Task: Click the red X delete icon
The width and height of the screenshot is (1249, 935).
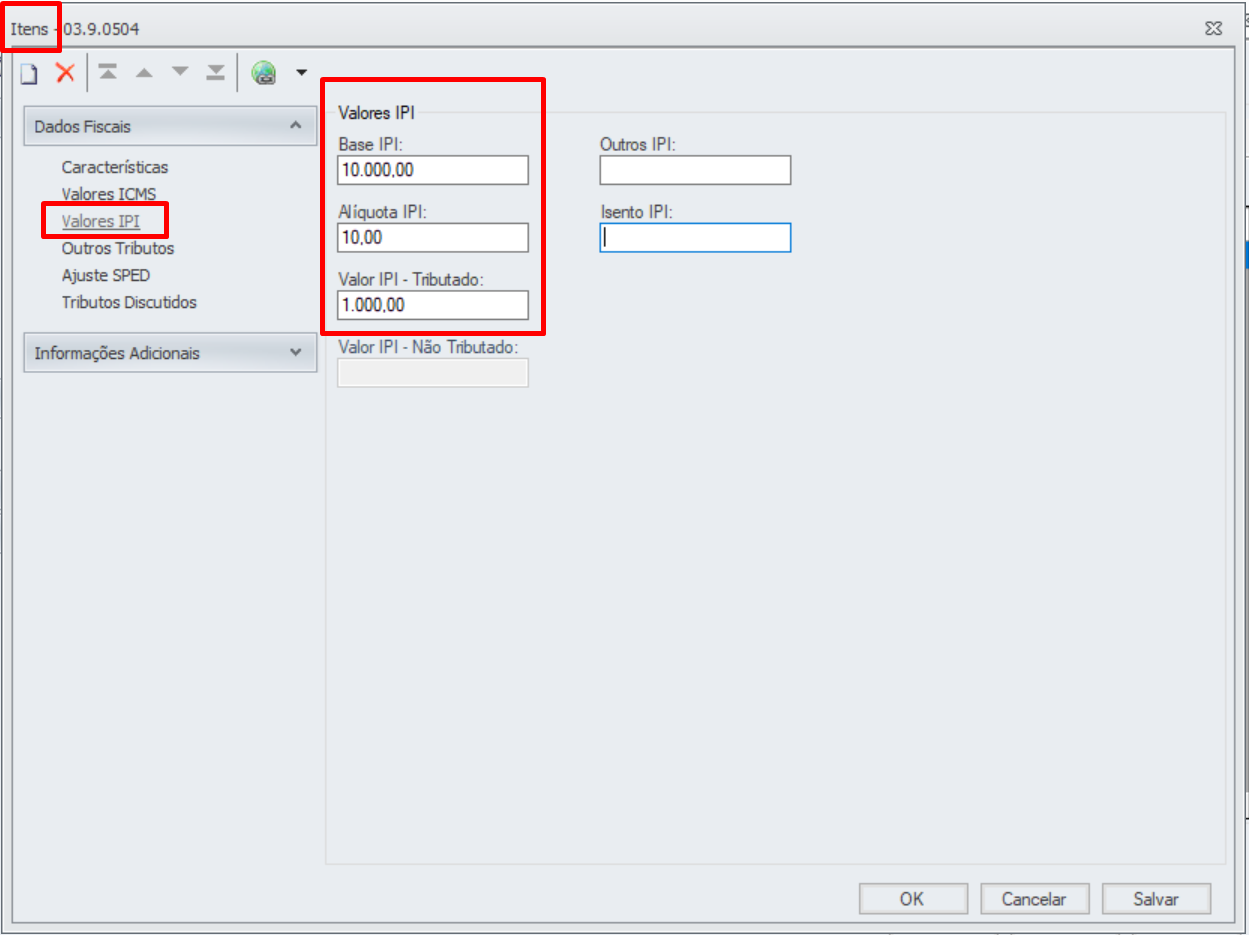Action: (x=65, y=72)
